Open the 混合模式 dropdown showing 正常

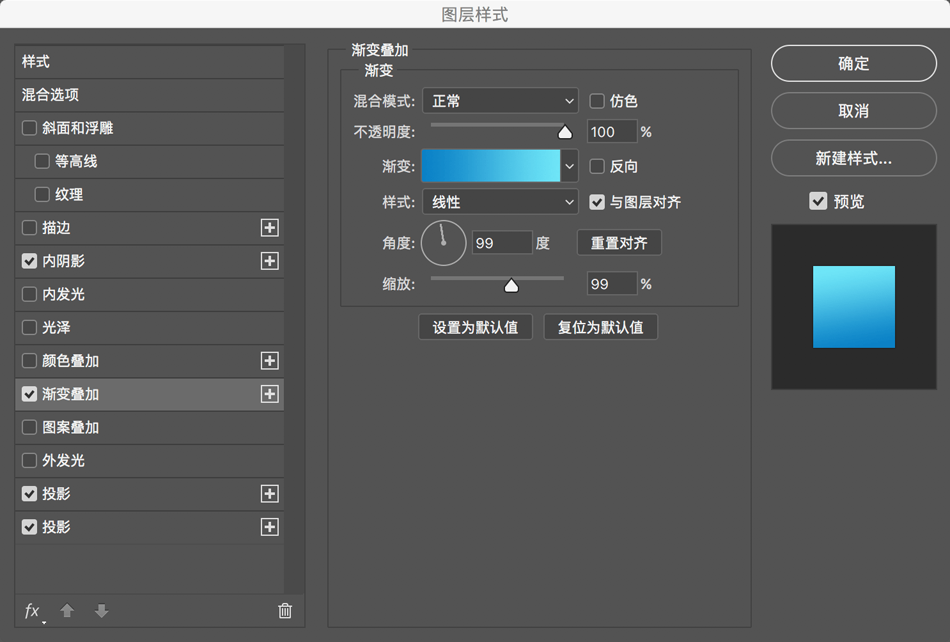[500, 101]
